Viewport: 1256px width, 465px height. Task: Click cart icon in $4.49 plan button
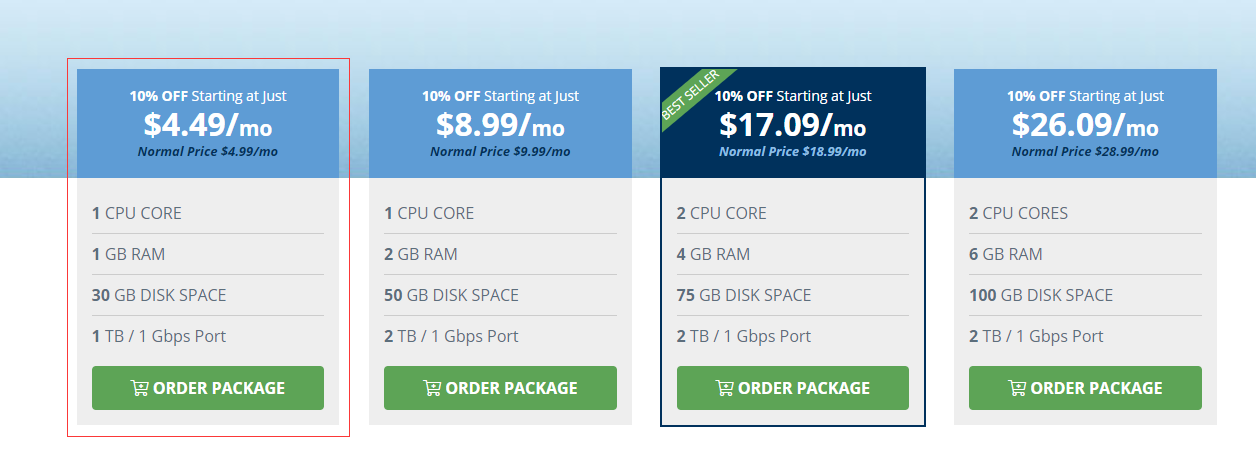coord(139,388)
